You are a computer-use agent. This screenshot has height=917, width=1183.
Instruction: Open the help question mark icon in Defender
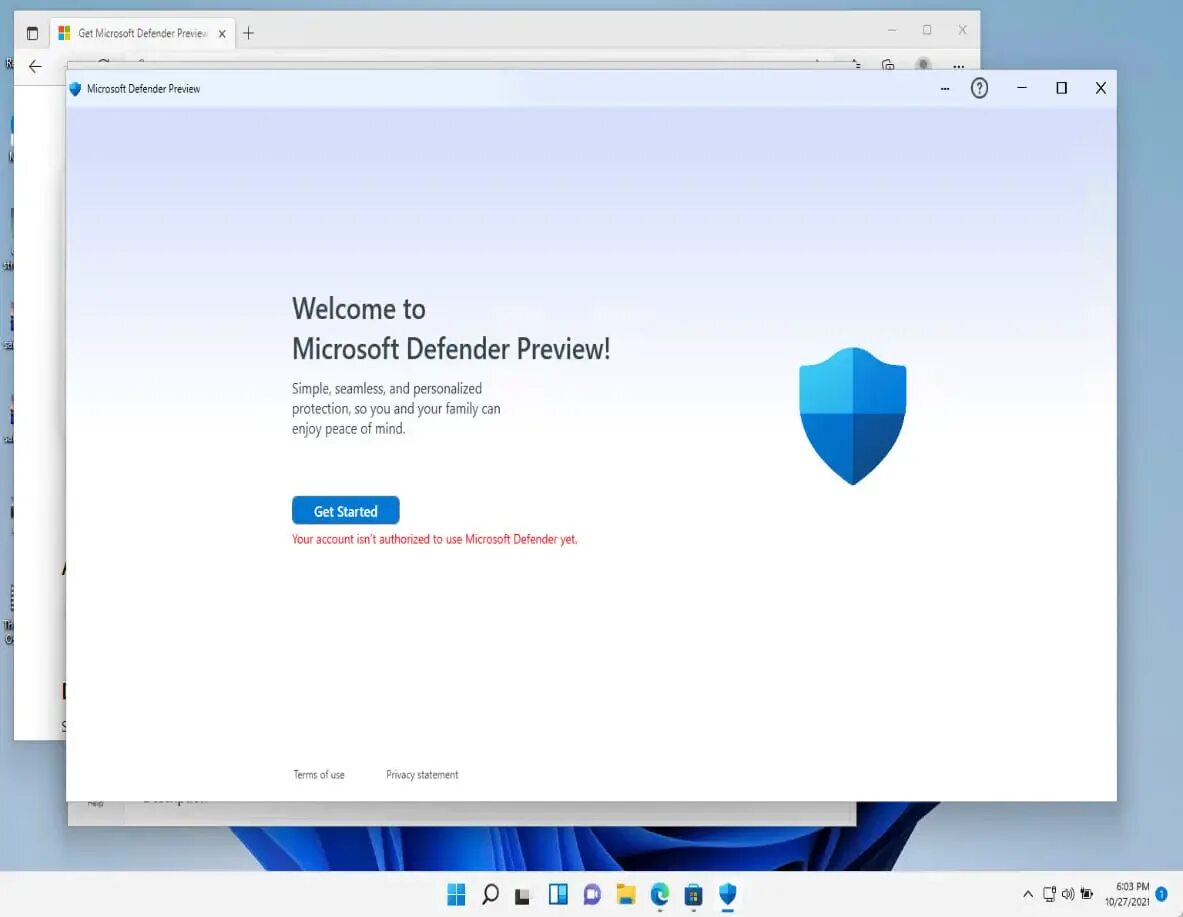click(x=979, y=88)
